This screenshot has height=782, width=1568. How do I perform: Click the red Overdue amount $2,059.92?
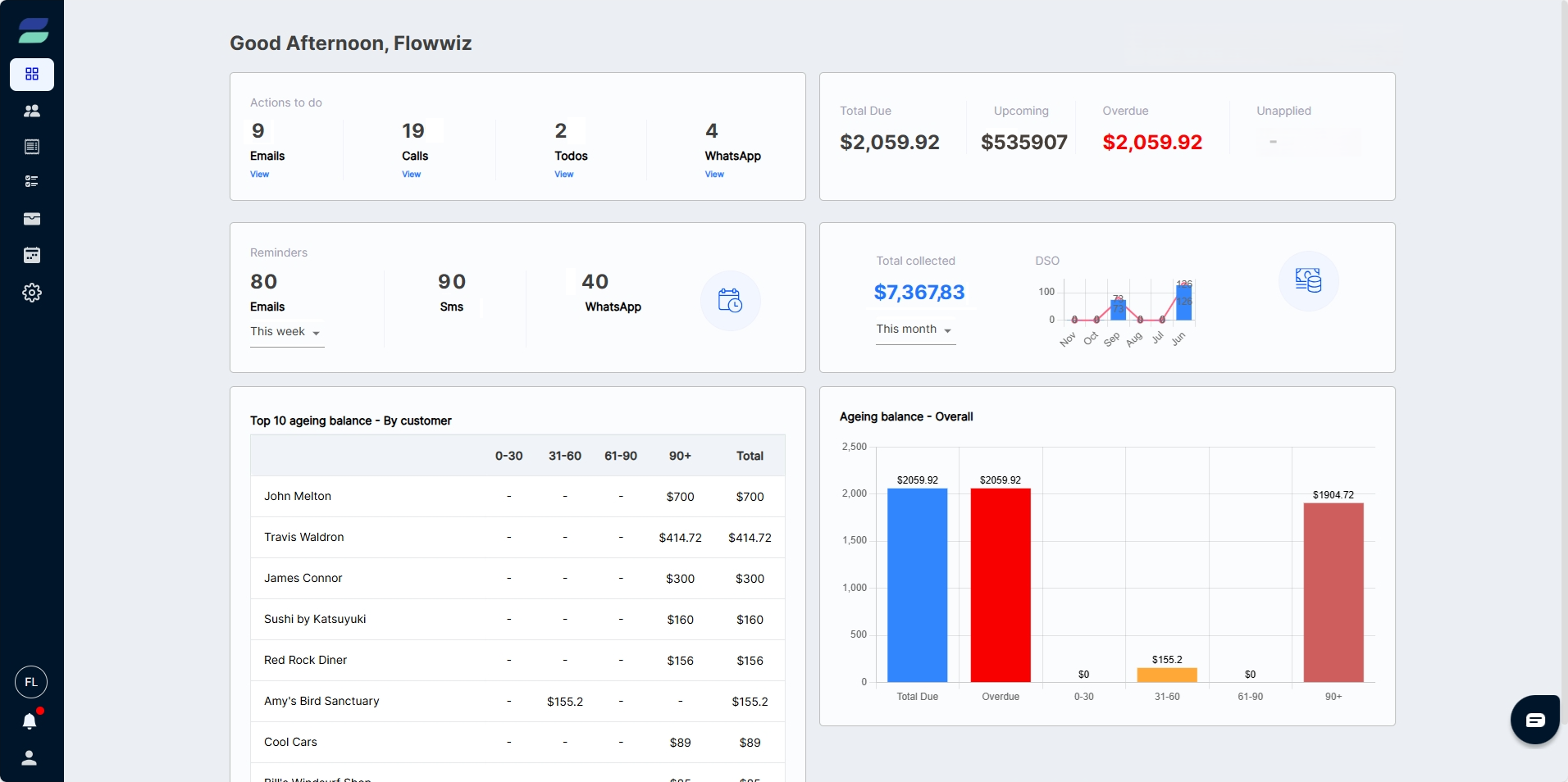(x=1152, y=143)
